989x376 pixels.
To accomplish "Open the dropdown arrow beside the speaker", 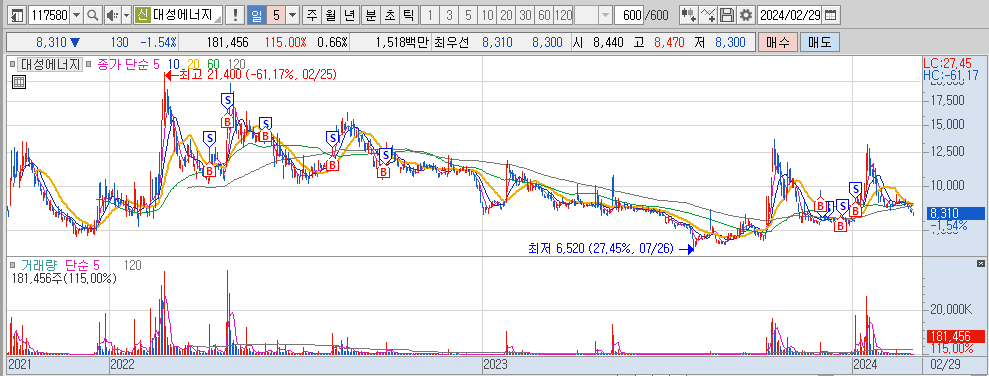I will pos(126,15).
